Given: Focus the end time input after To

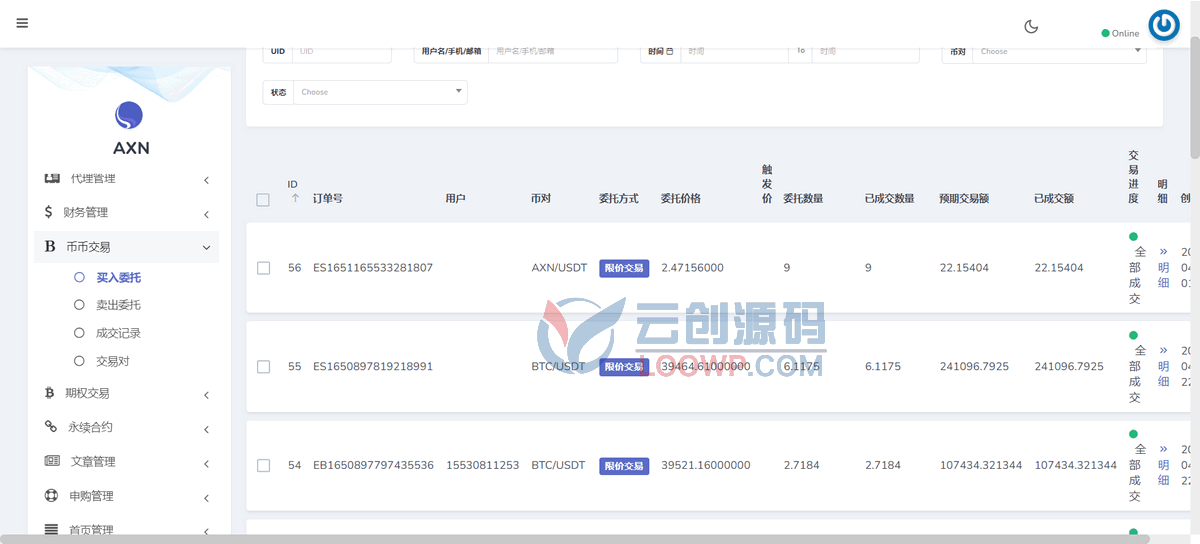Looking at the screenshot, I should (x=866, y=51).
